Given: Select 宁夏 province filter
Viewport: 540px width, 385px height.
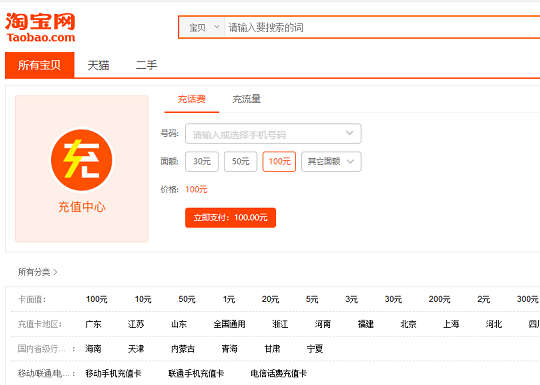Looking at the screenshot, I should pyautogui.click(x=315, y=349).
